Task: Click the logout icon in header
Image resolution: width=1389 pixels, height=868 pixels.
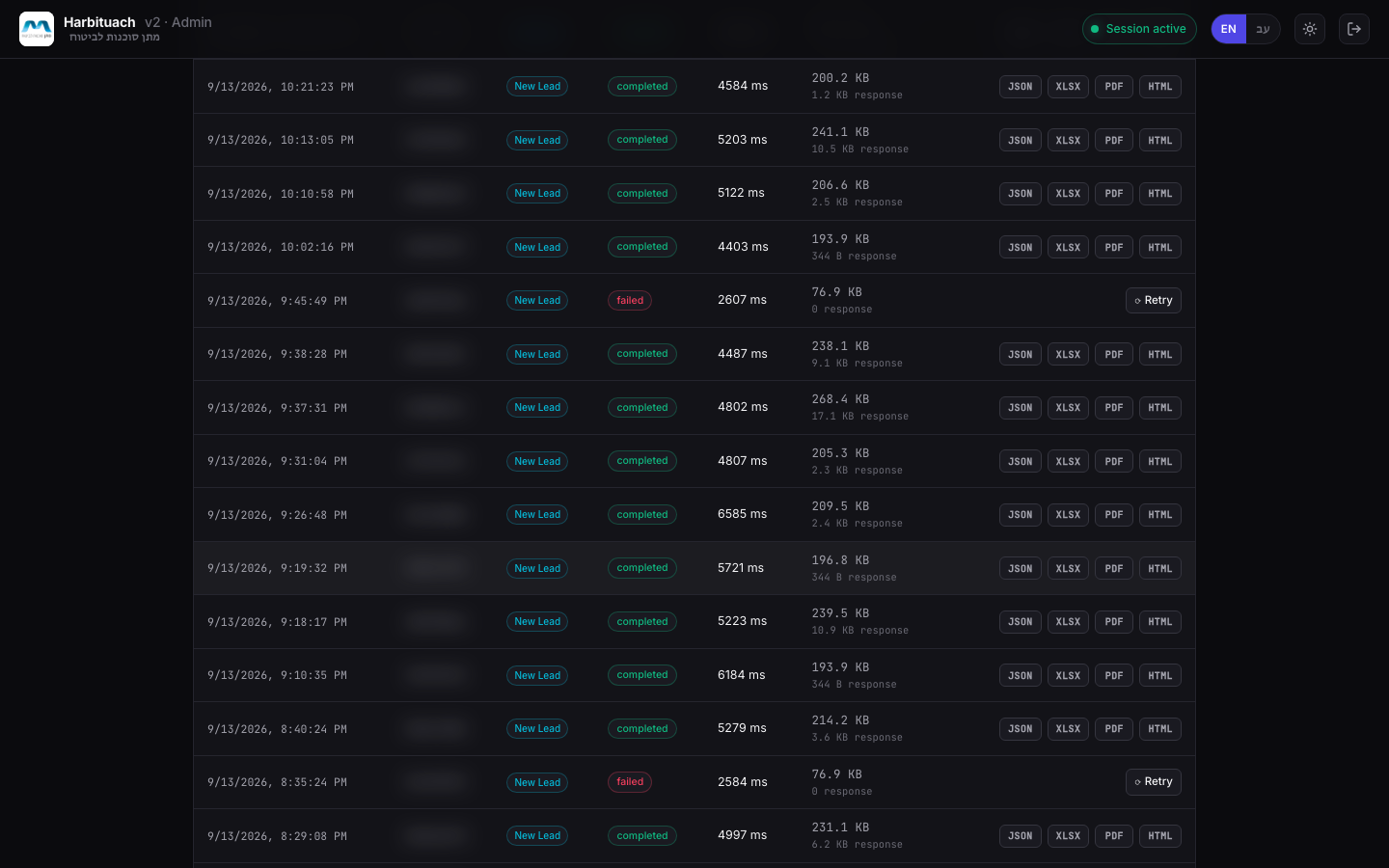Action: (1354, 29)
